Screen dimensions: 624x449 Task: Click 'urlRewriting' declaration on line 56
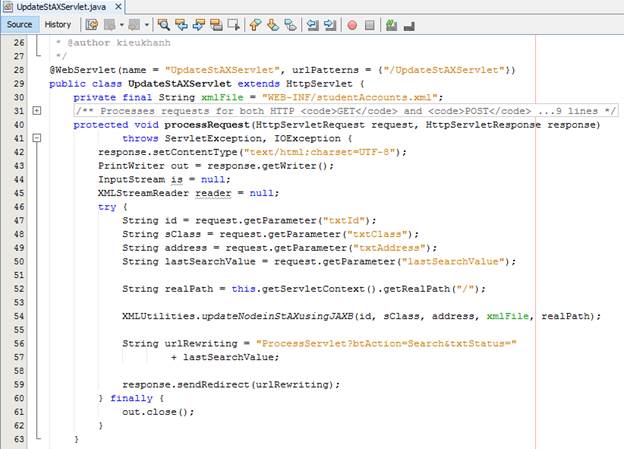coord(201,344)
